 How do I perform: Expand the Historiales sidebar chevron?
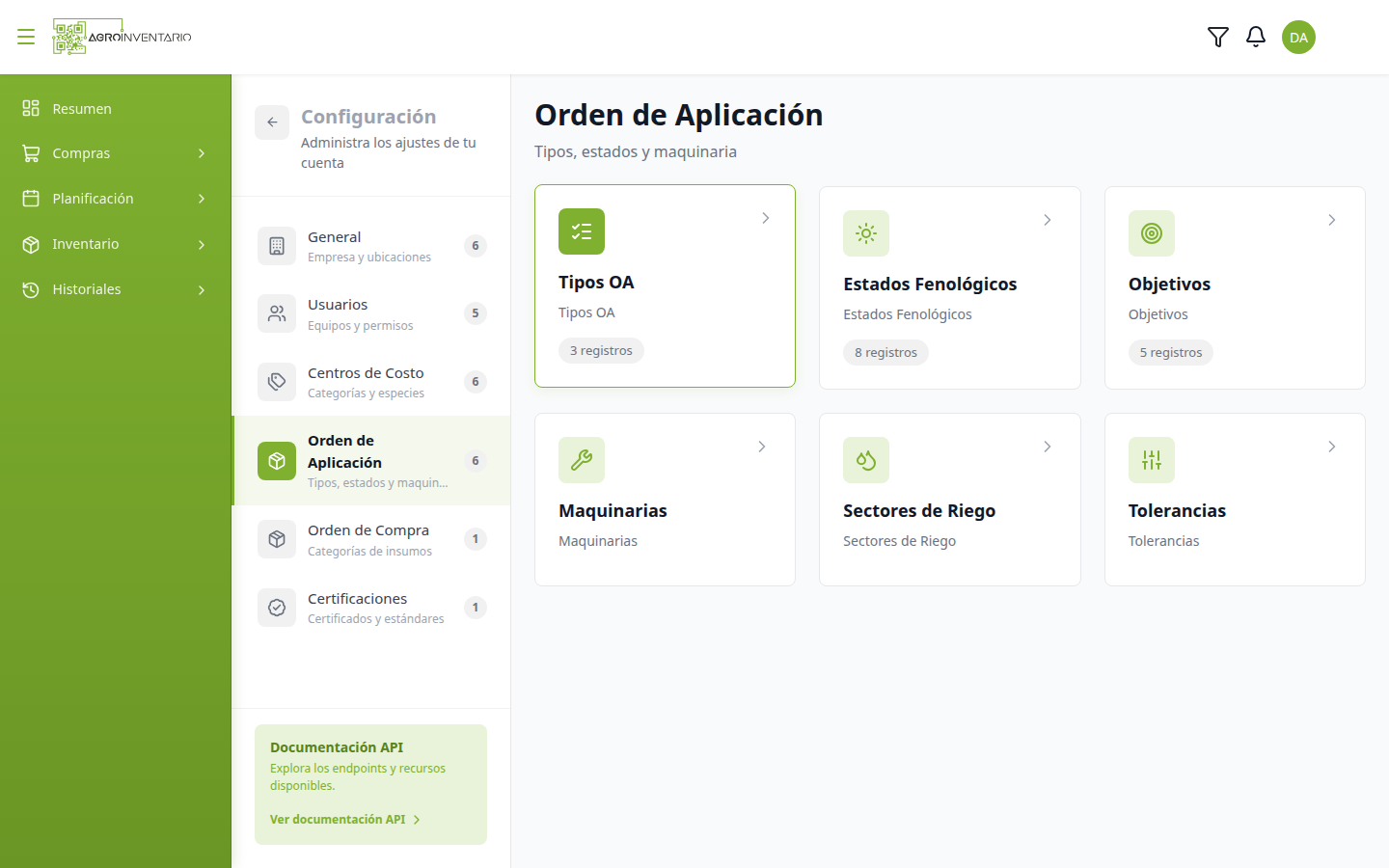pos(202,289)
